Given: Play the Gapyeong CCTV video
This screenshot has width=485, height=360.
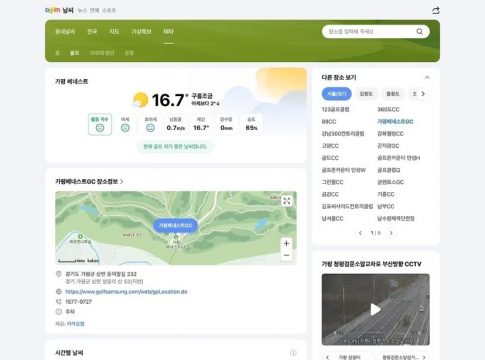Looking at the screenshot, I should [x=375, y=310].
